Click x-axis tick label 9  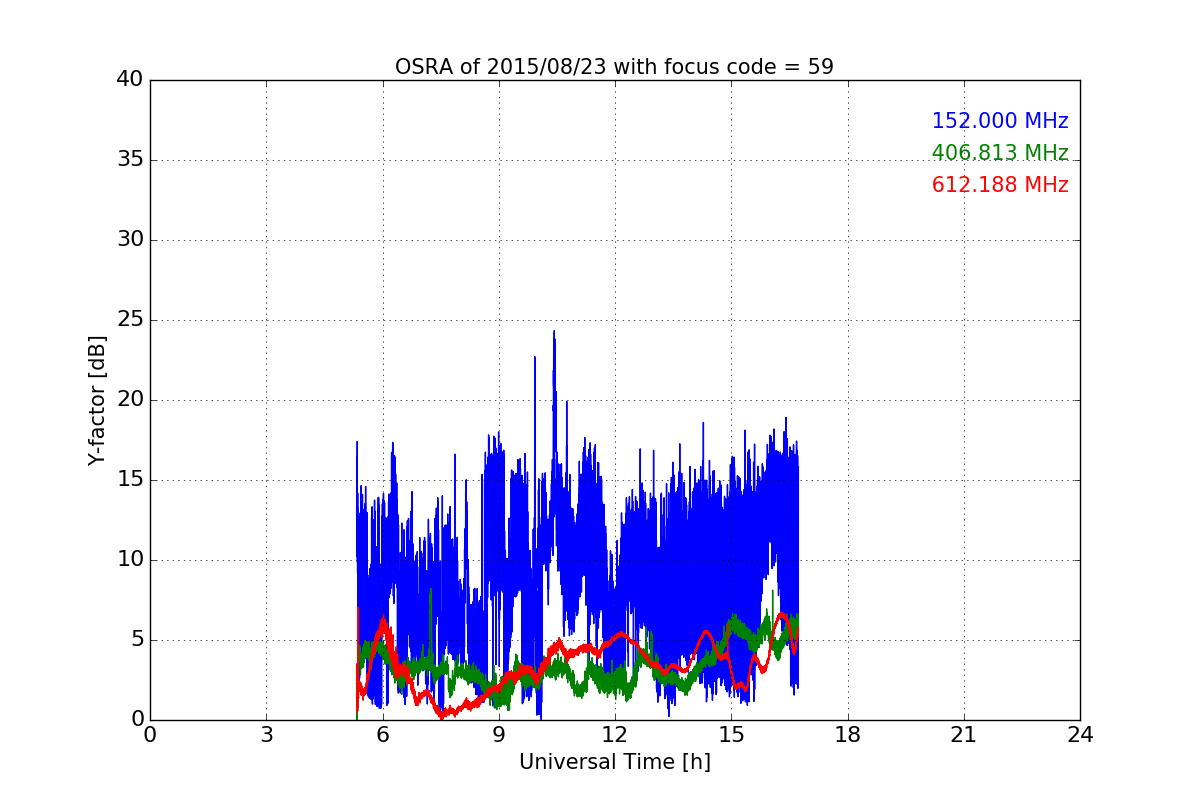click(498, 735)
